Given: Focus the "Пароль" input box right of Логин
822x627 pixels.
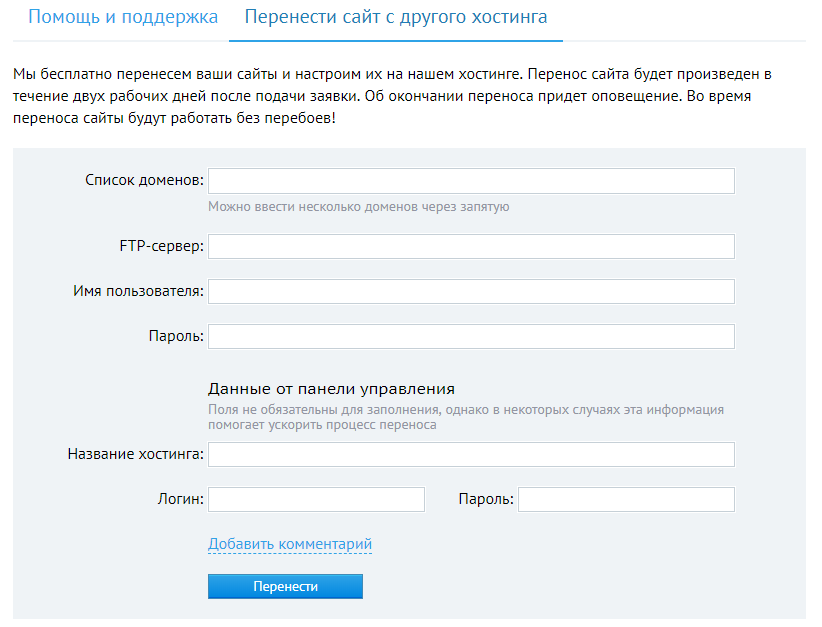Looking at the screenshot, I should [x=626, y=499].
